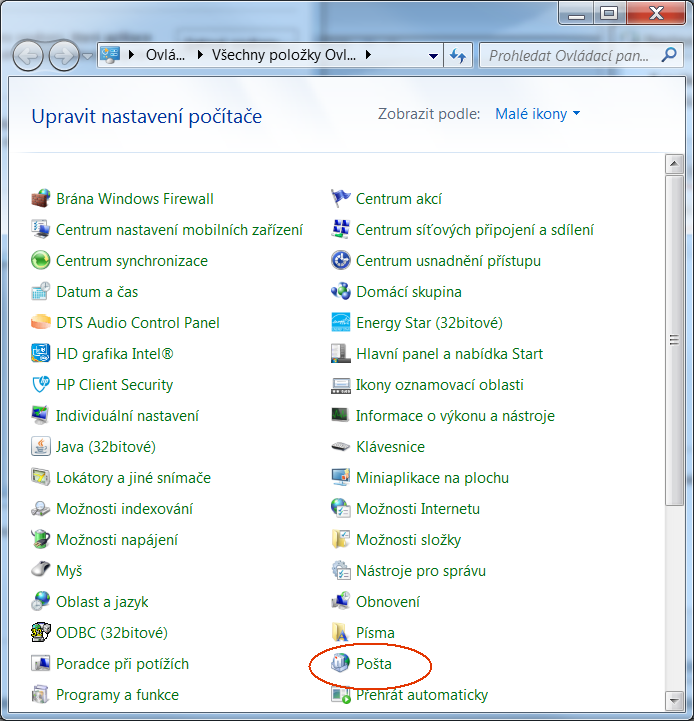Click the scrollbar down arrow
The height and width of the screenshot is (721, 694).
point(674,701)
